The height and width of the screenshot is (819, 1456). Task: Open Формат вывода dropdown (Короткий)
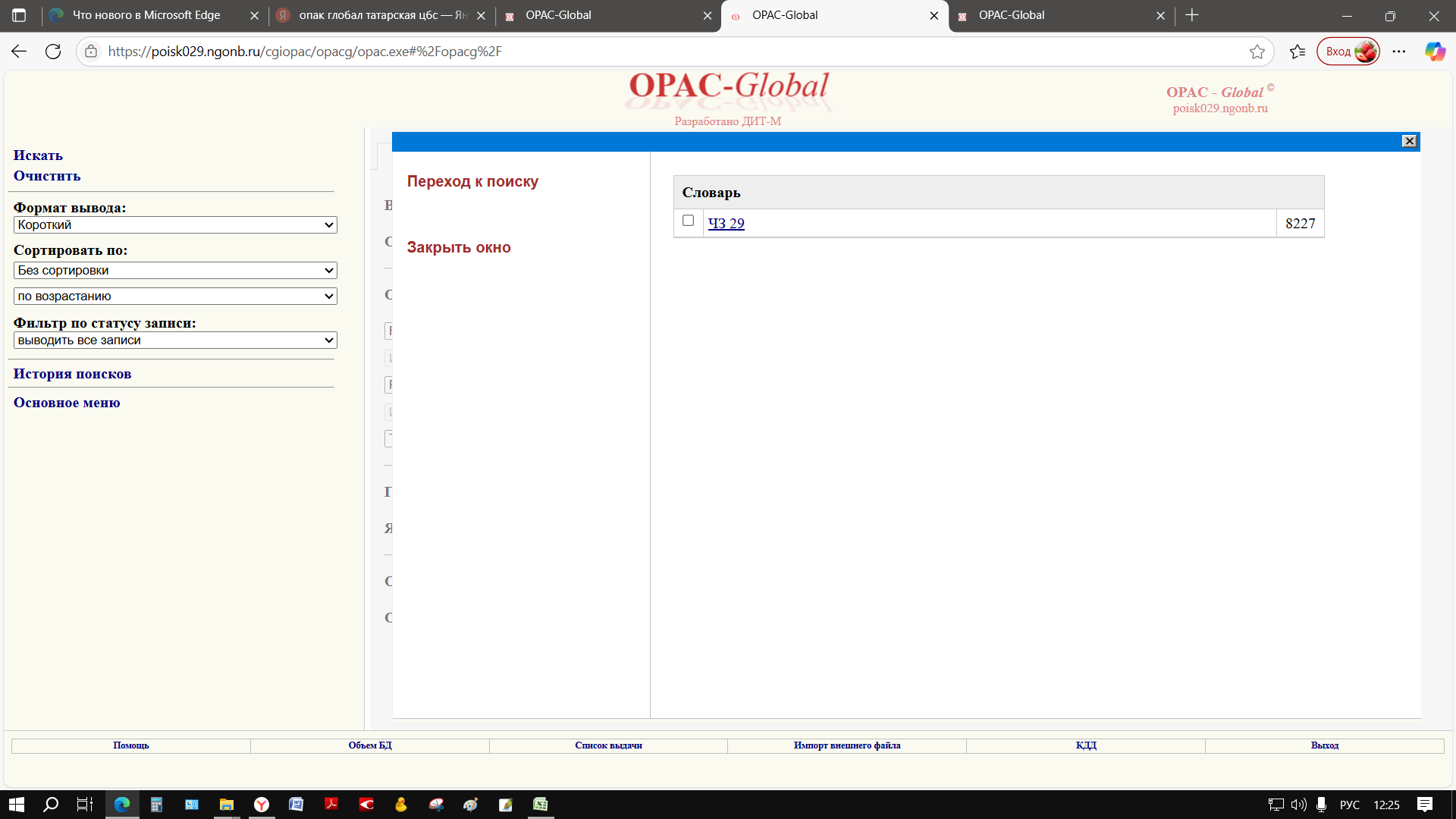(x=175, y=225)
